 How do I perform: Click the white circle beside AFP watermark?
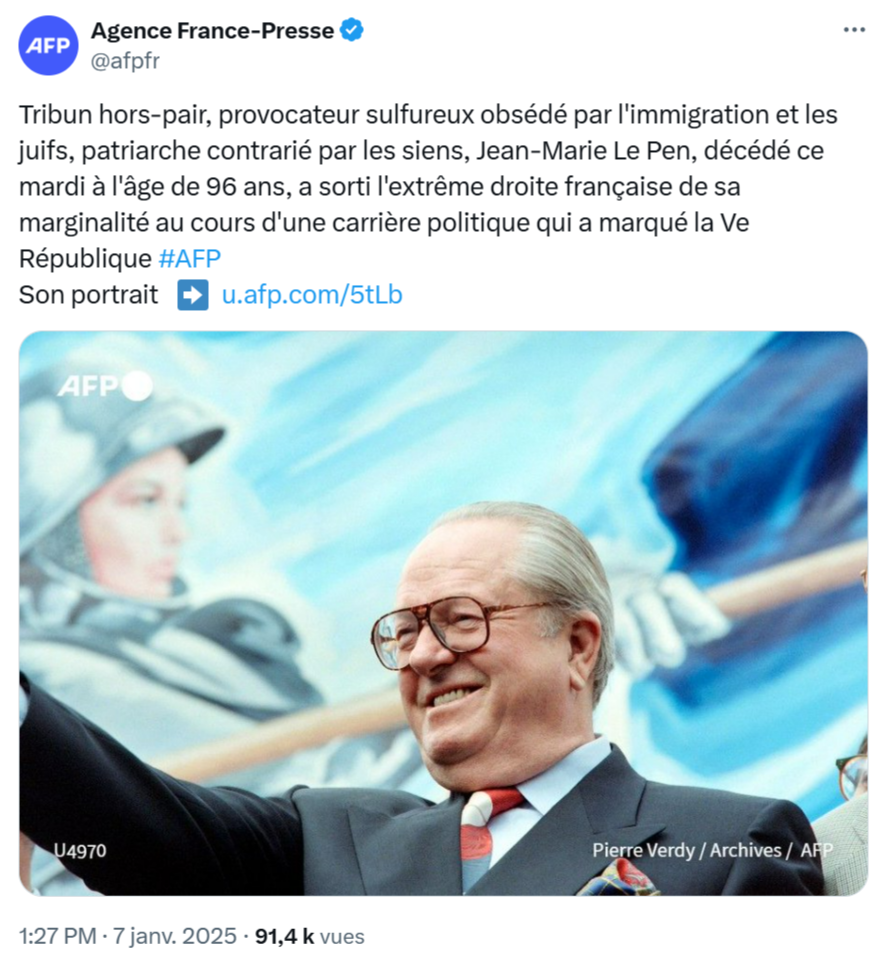coord(137,386)
